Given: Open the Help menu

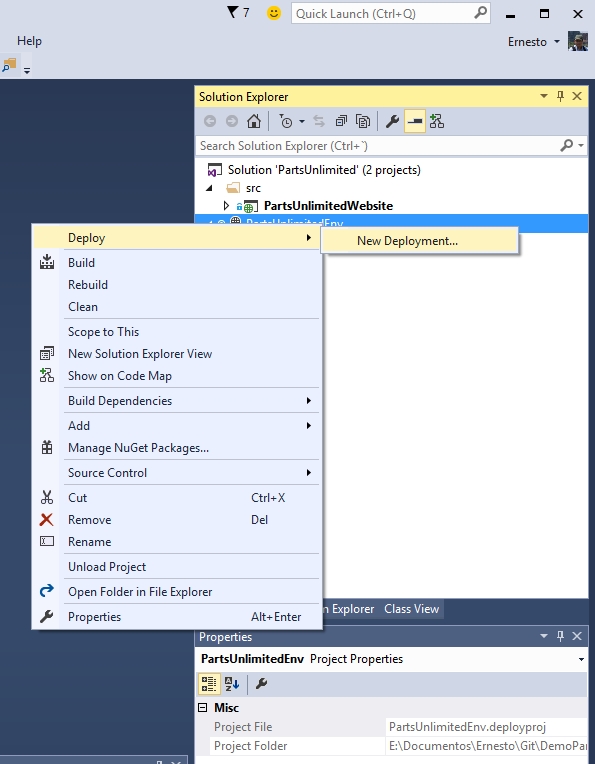Looking at the screenshot, I should [29, 41].
